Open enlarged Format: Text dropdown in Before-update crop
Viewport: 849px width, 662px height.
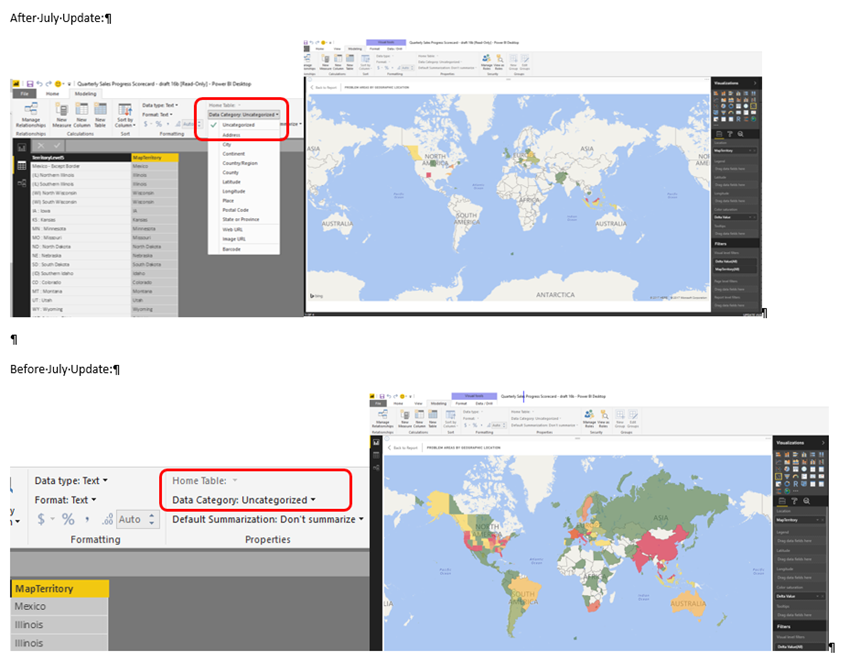pos(65,500)
